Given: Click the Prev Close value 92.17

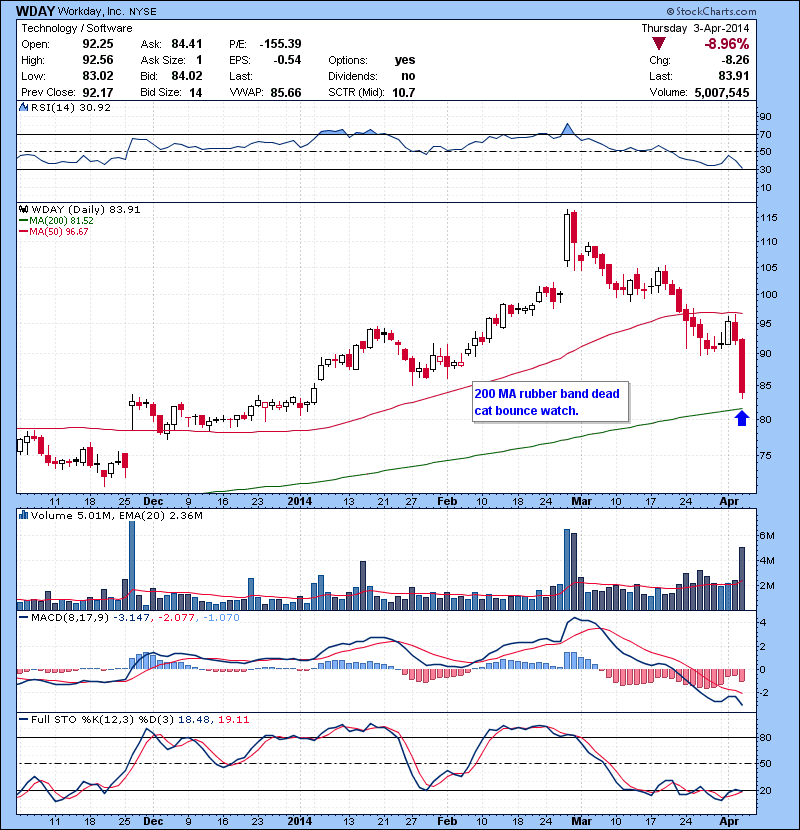Looking at the screenshot, I should pos(98,93).
